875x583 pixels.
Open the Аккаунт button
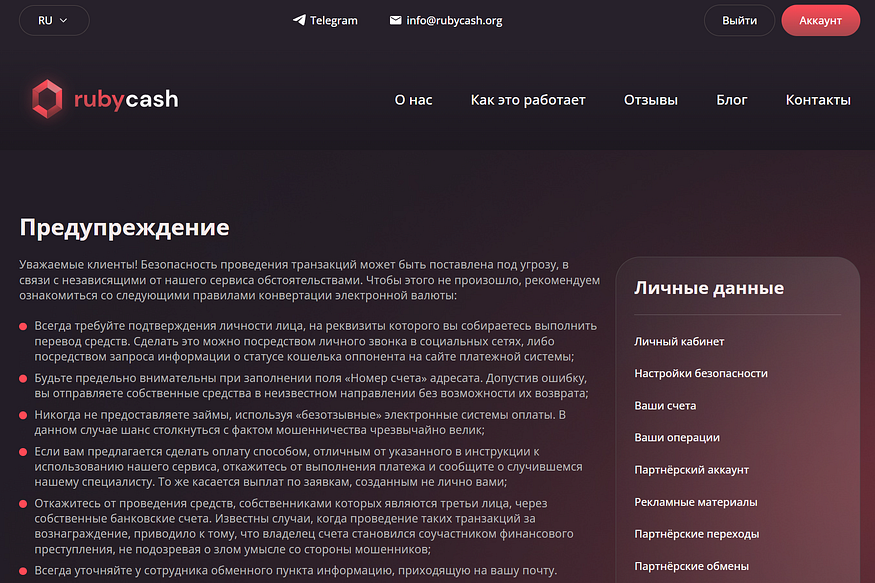(x=820, y=21)
